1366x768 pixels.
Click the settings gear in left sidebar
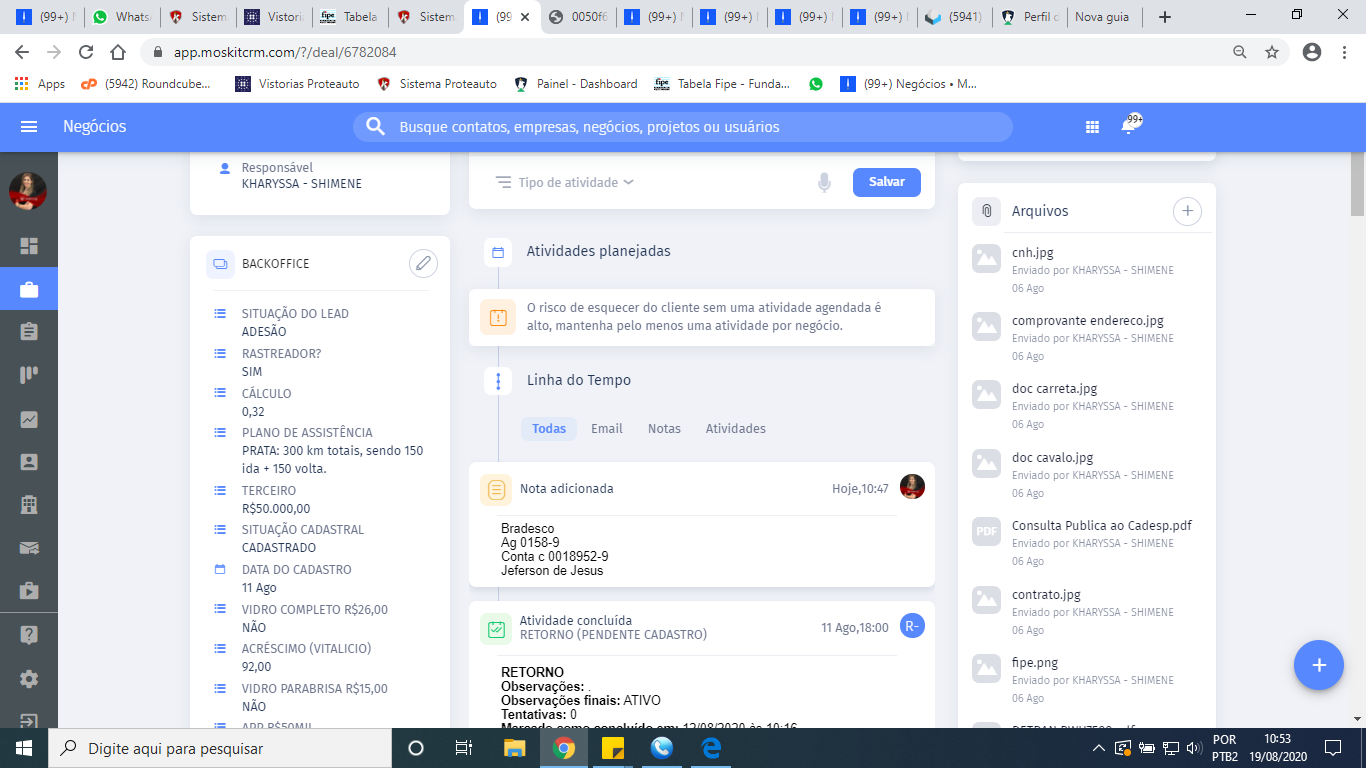click(x=29, y=679)
